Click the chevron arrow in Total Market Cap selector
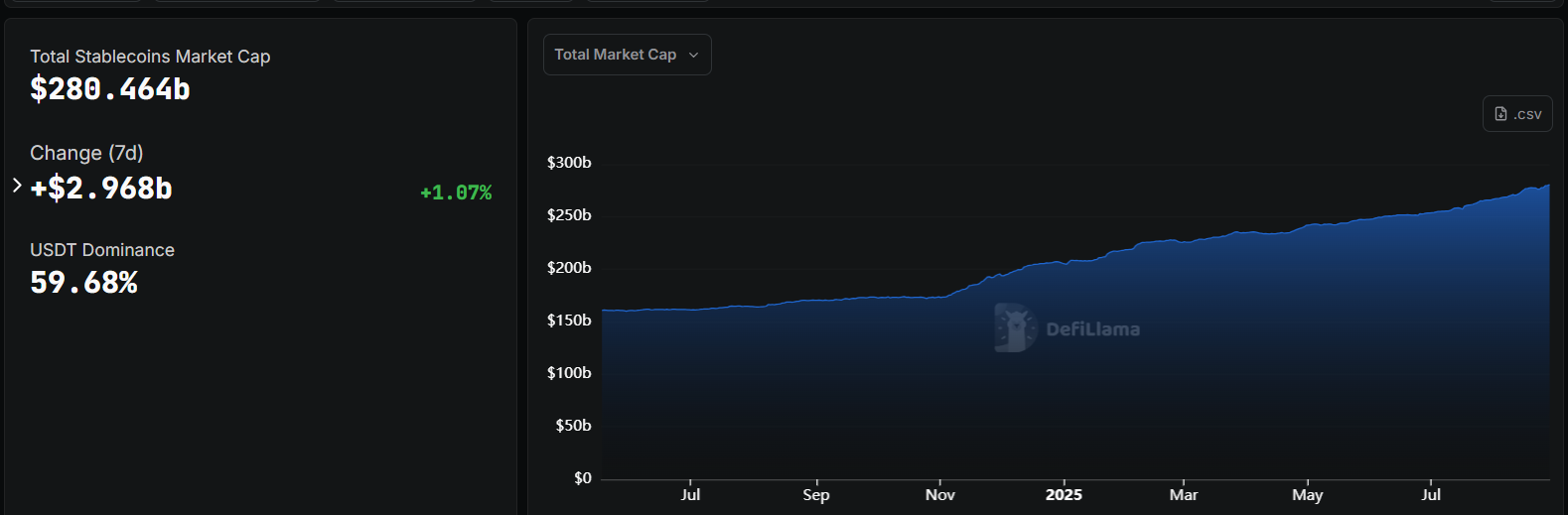This screenshot has height=515, width=1568. point(693,56)
